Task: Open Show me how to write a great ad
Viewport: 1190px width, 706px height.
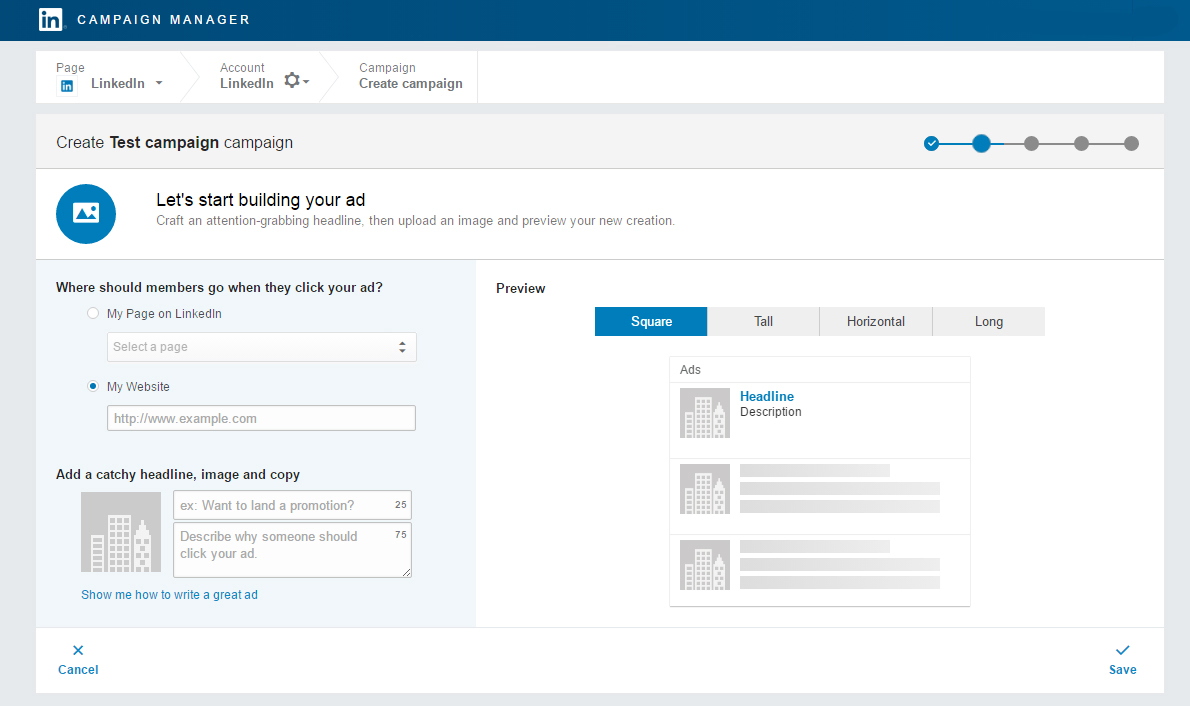Action: [x=169, y=594]
